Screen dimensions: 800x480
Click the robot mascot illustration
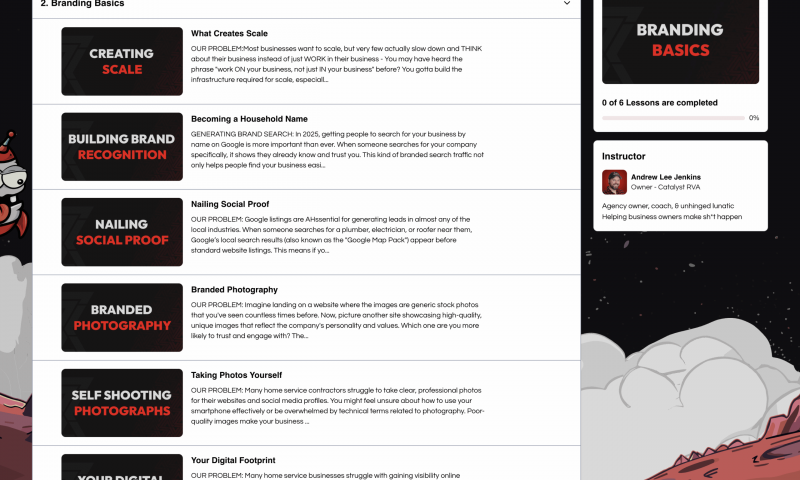[12, 184]
